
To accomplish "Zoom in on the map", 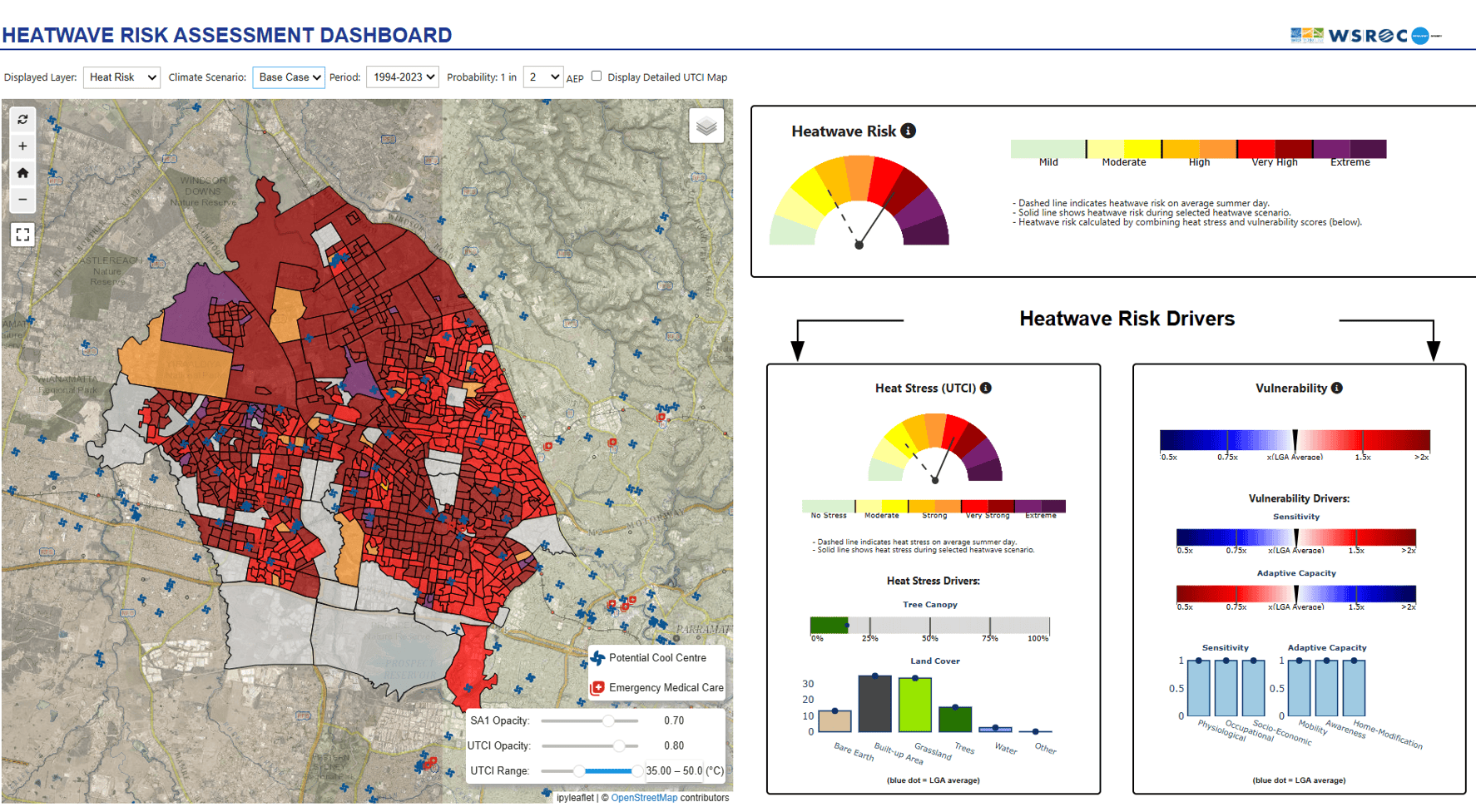I will pos(22,146).
